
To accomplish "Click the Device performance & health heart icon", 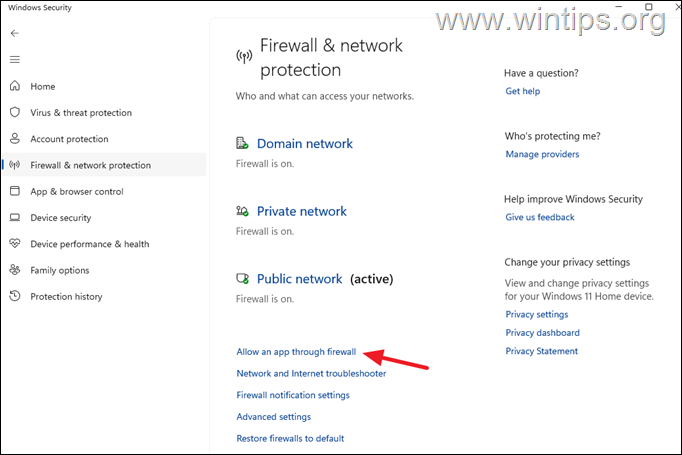I will pos(14,244).
